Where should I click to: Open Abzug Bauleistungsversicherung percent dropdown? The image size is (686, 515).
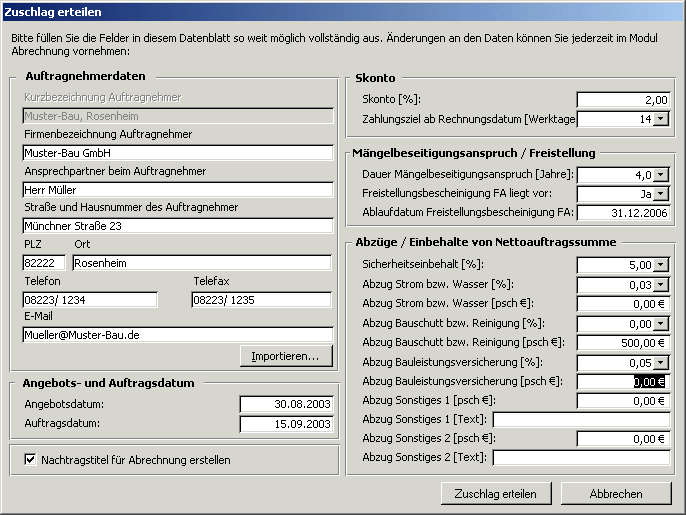tap(660, 362)
